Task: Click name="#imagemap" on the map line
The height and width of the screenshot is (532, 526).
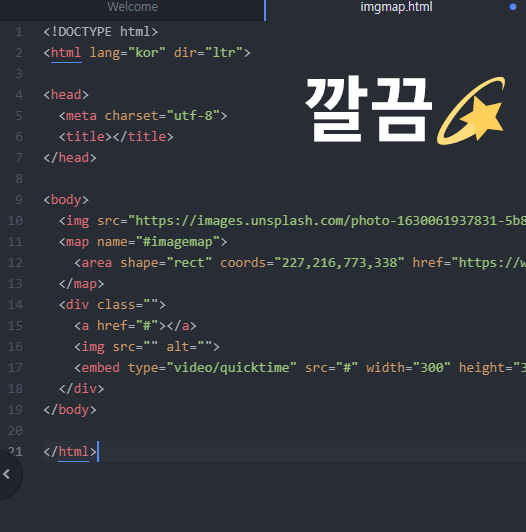Action: [x=158, y=242]
